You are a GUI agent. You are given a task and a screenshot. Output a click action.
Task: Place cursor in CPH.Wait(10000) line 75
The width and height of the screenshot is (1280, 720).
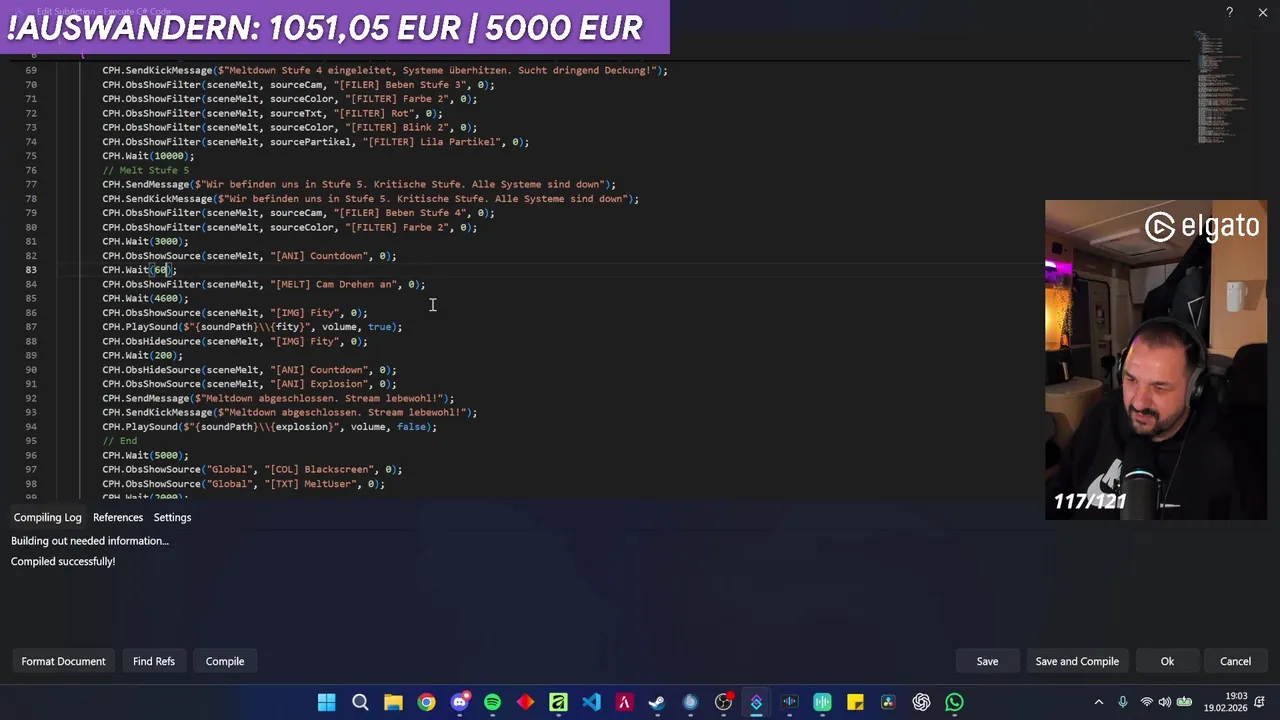[x=148, y=156]
